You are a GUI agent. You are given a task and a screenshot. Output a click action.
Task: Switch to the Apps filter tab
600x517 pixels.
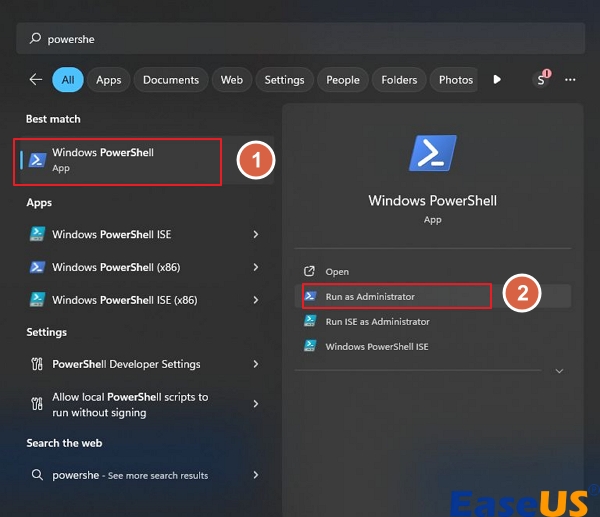tap(108, 80)
